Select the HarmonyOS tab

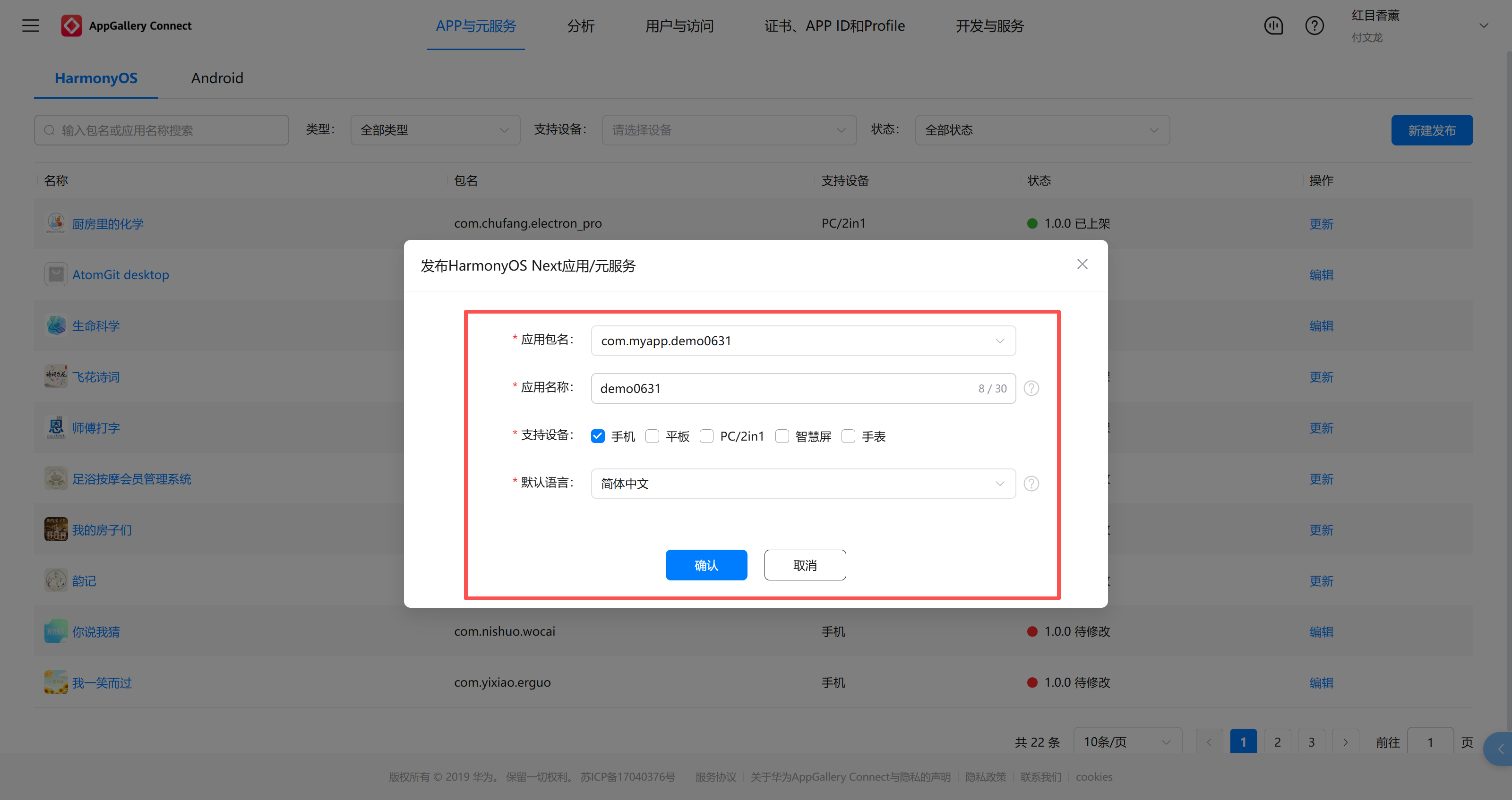click(x=95, y=78)
